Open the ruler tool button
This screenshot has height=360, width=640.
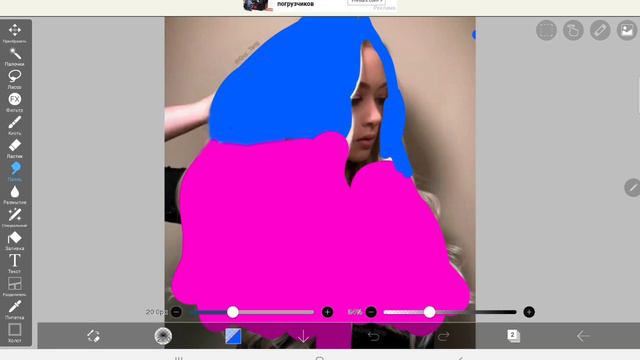pos(600,30)
